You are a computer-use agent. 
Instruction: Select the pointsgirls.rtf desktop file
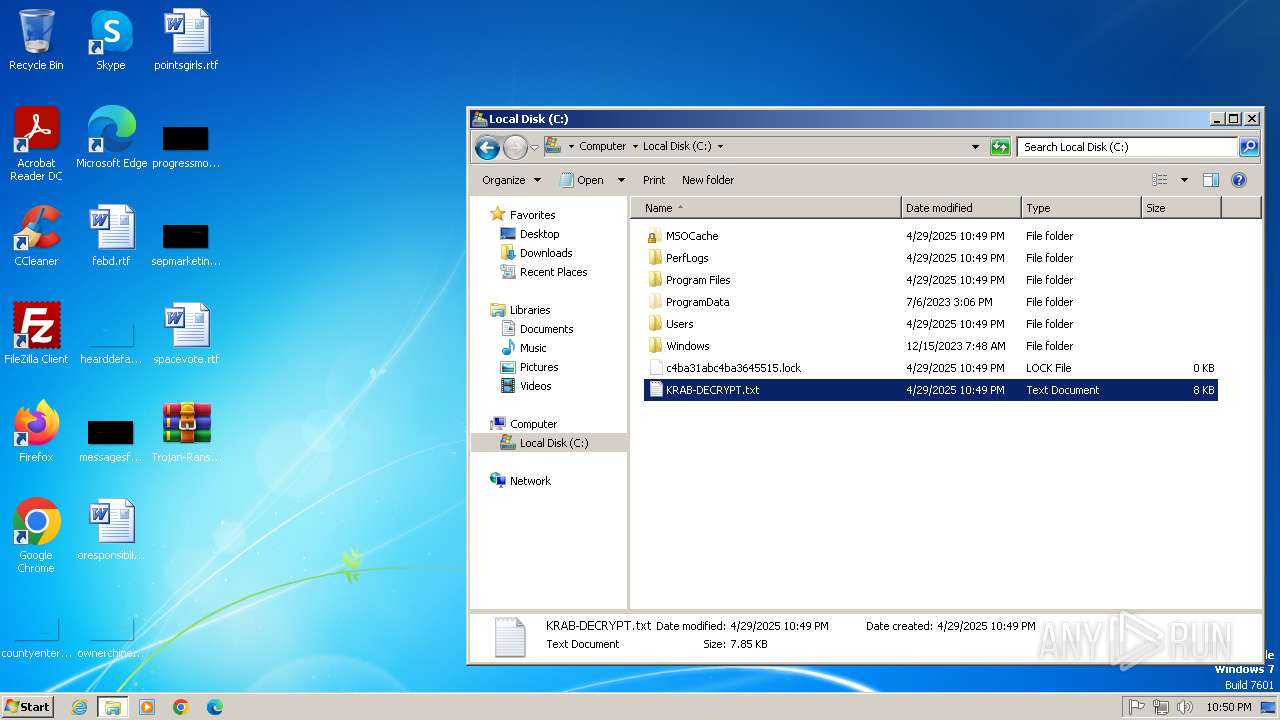186,40
